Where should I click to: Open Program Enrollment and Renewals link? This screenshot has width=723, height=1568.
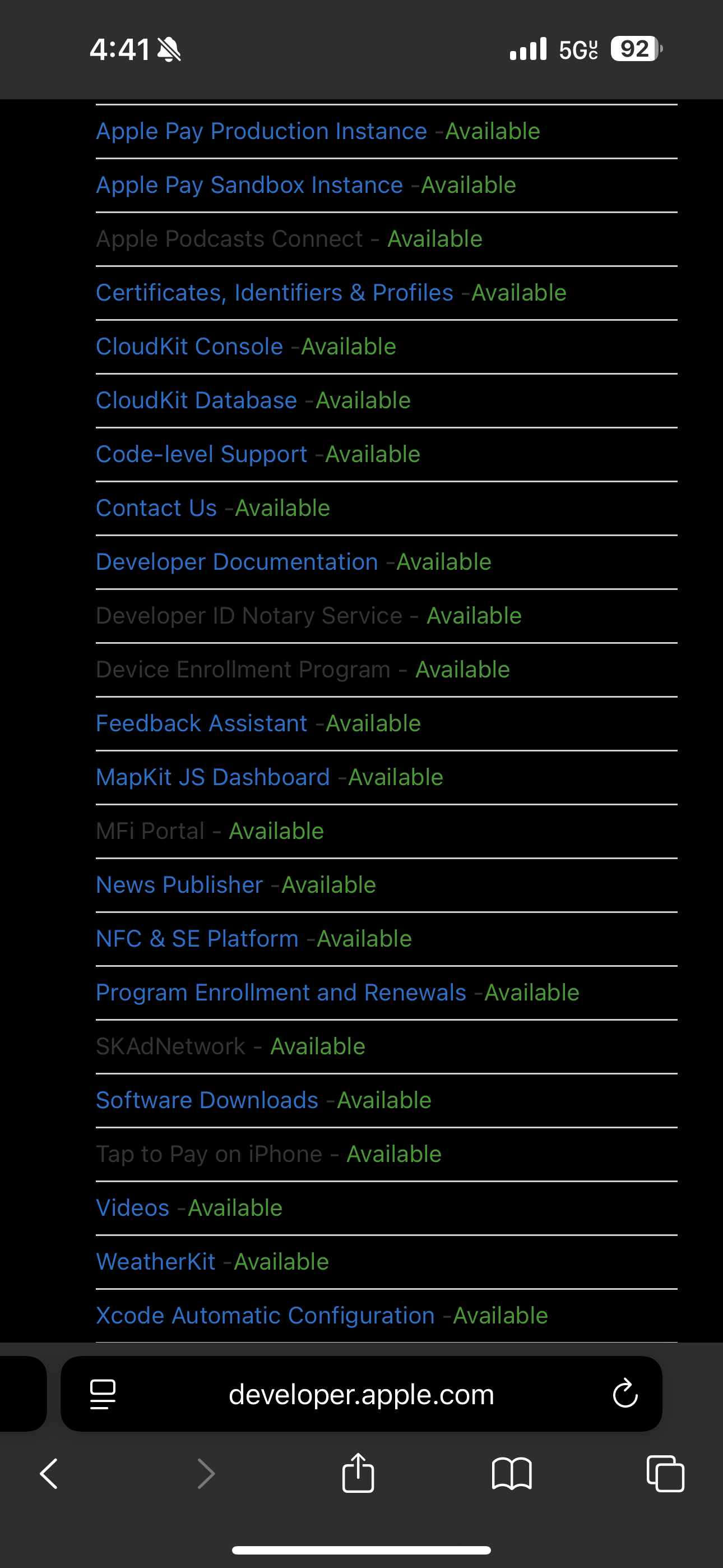[281, 993]
